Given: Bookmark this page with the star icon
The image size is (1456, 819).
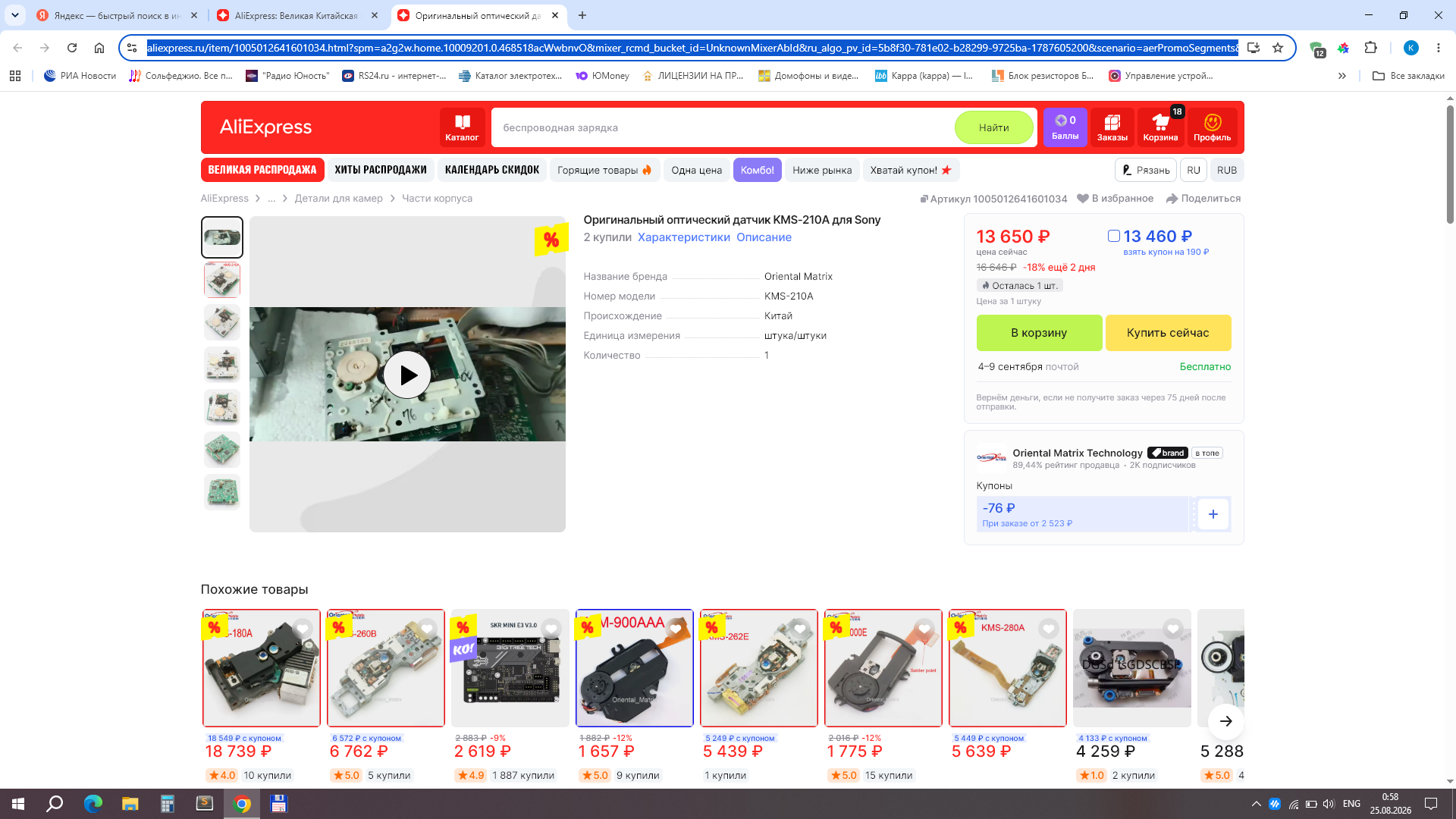Looking at the screenshot, I should (x=1278, y=48).
